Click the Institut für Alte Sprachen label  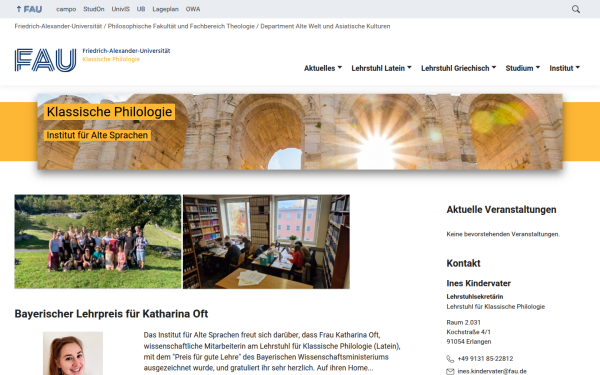pyautogui.click(x=97, y=135)
